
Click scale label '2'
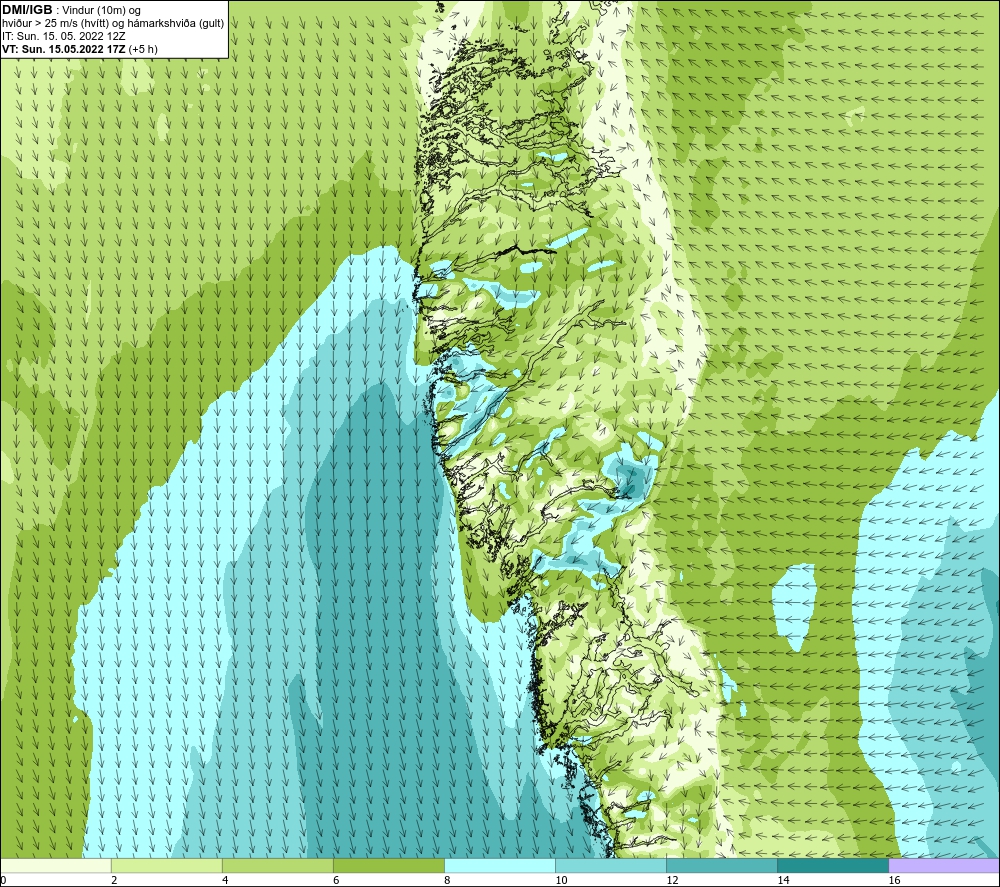pyautogui.click(x=114, y=880)
